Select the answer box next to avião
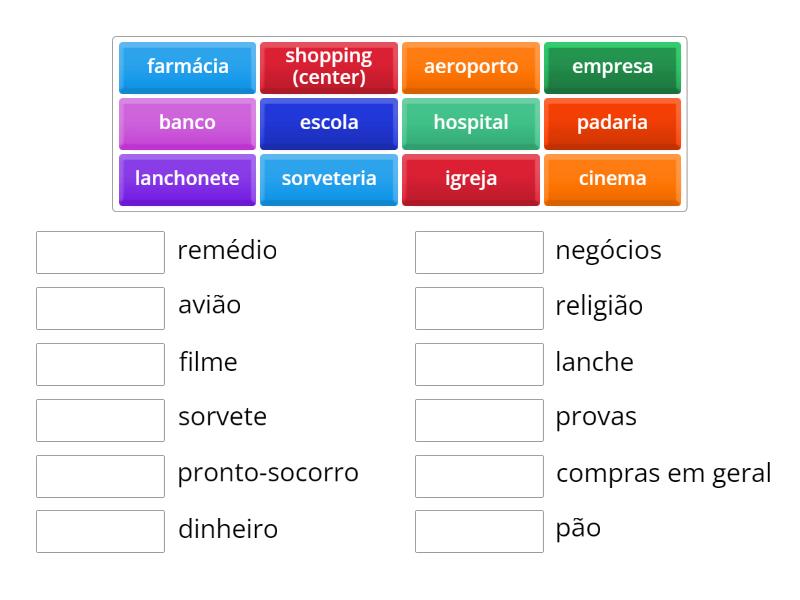The image size is (800, 600). pos(99,308)
